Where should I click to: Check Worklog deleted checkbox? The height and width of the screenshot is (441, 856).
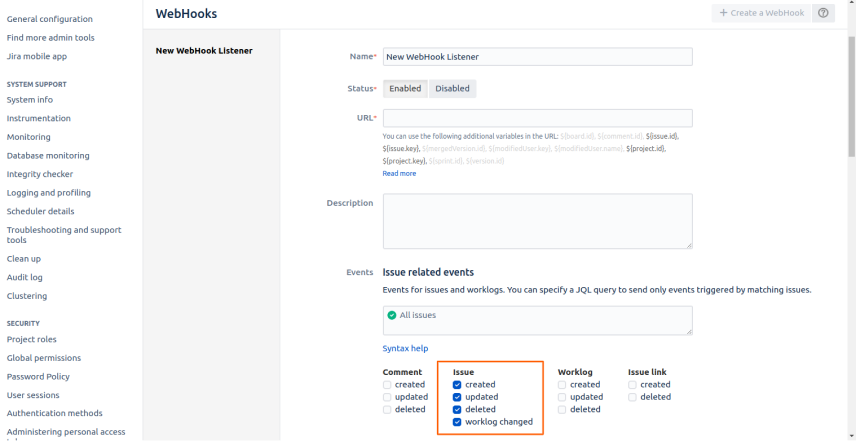point(562,409)
